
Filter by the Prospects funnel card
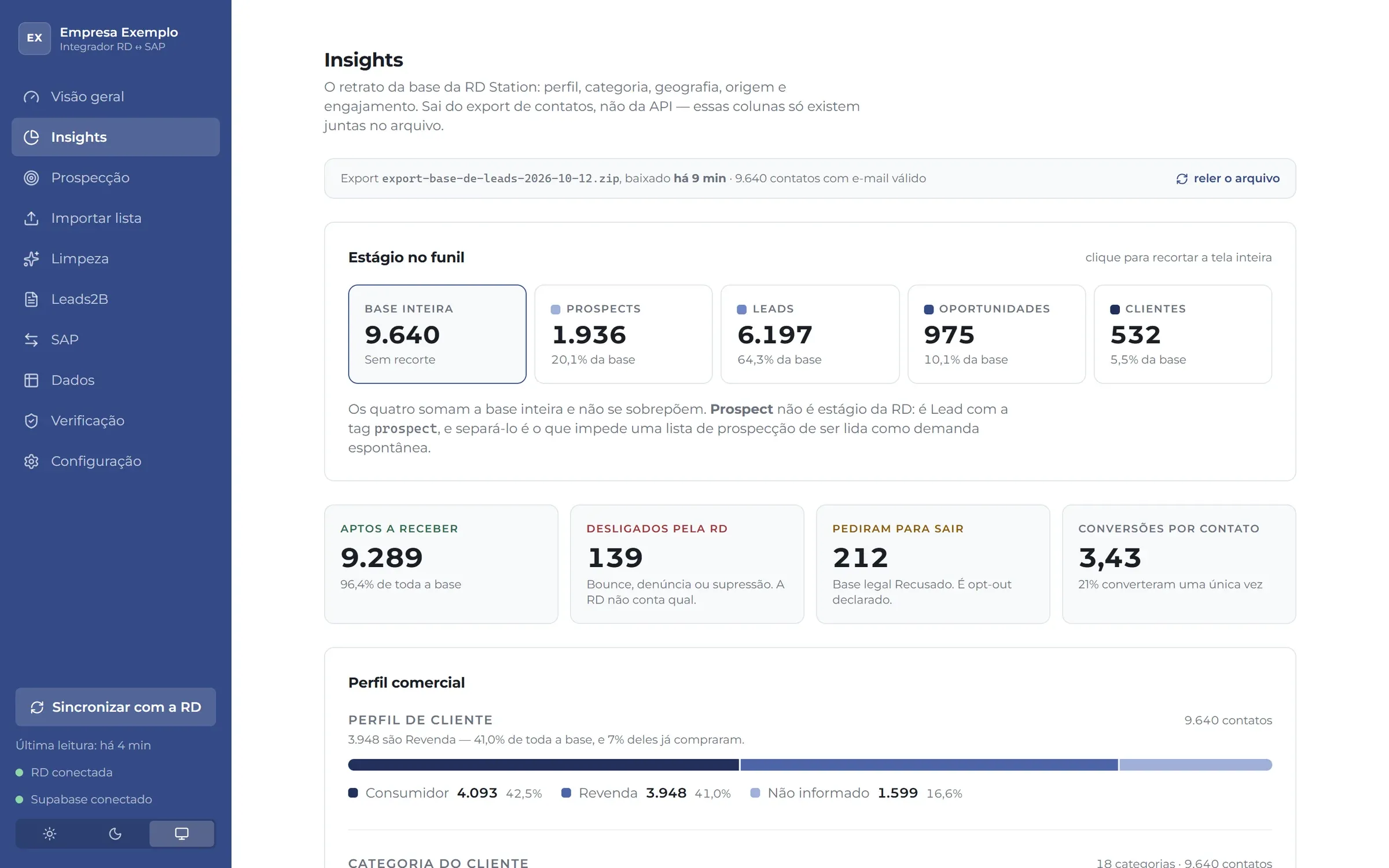623,334
